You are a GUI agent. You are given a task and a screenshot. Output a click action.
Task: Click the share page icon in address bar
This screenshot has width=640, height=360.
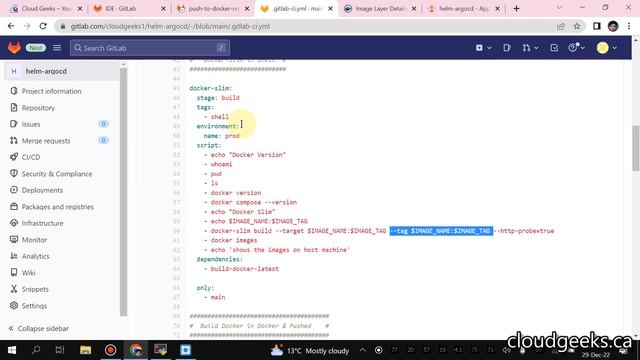[560, 26]
